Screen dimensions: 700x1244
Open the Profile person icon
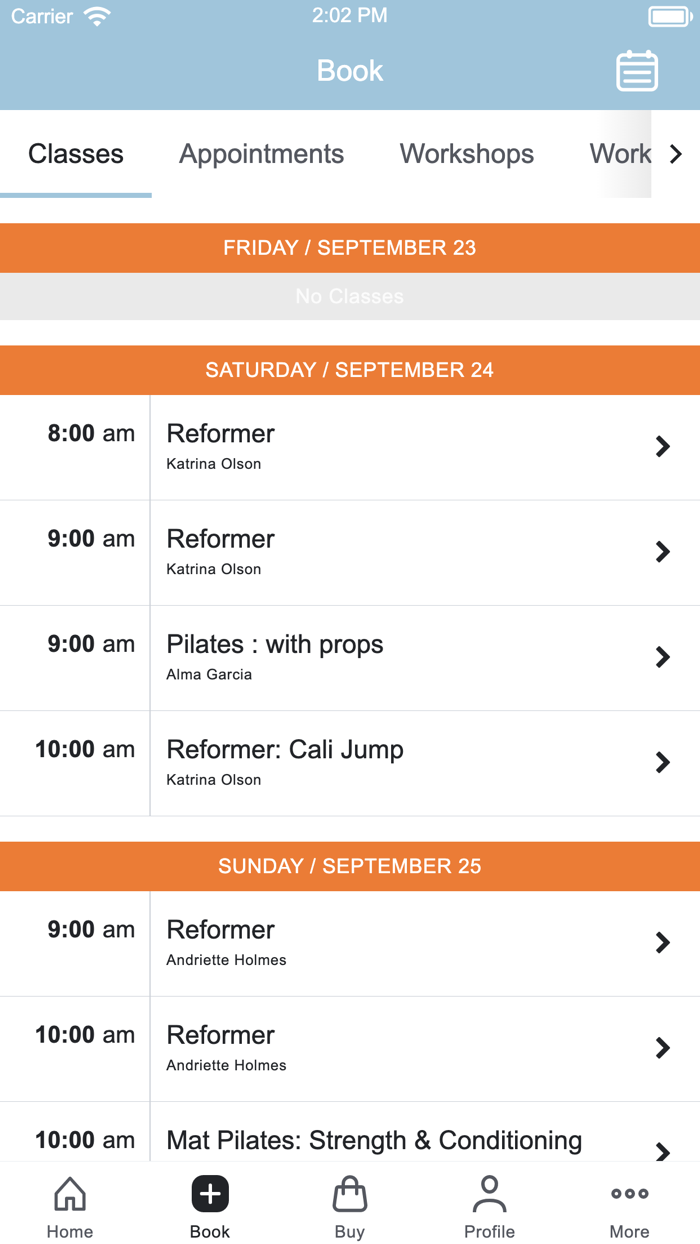(x=490, y=1194)
